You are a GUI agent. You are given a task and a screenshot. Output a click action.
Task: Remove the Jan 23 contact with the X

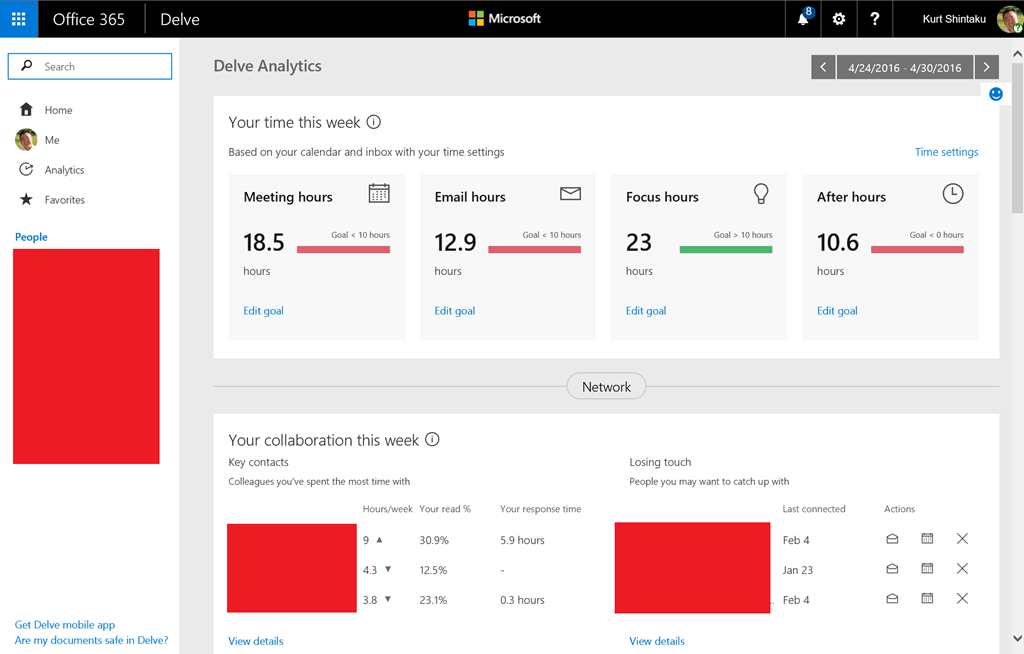point(962,569)
